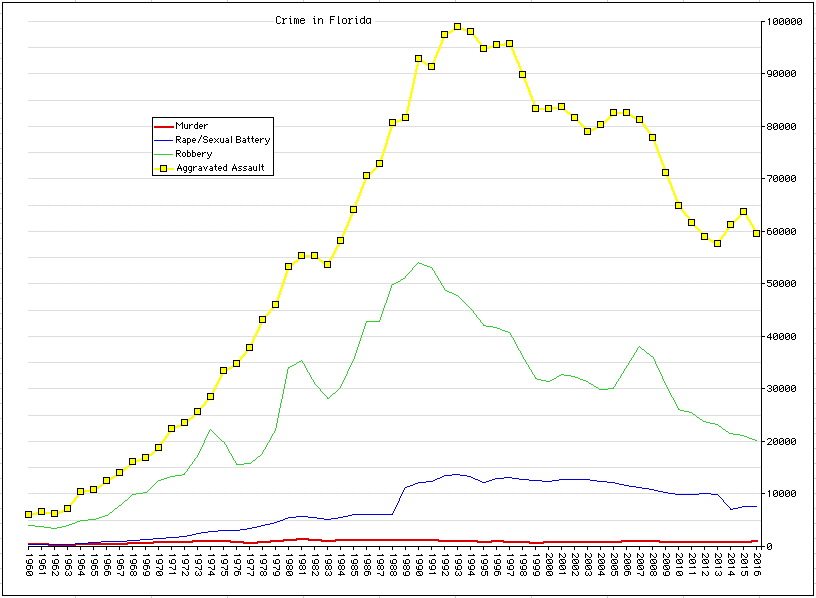Viewport: 816px width, 598px height.
Task: Click the 100000 y-axis label
Action: point(784,21)
